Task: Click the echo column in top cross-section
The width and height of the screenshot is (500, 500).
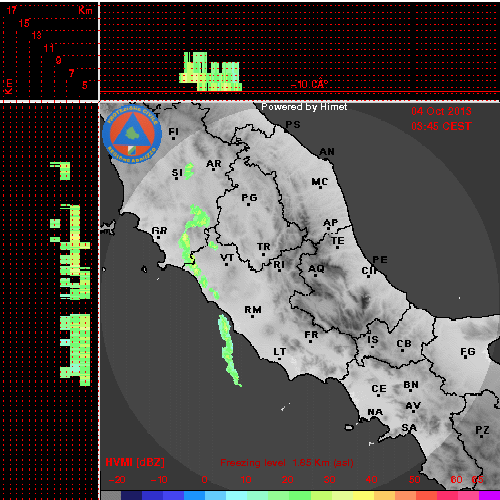Action: (x=211, y=72)
